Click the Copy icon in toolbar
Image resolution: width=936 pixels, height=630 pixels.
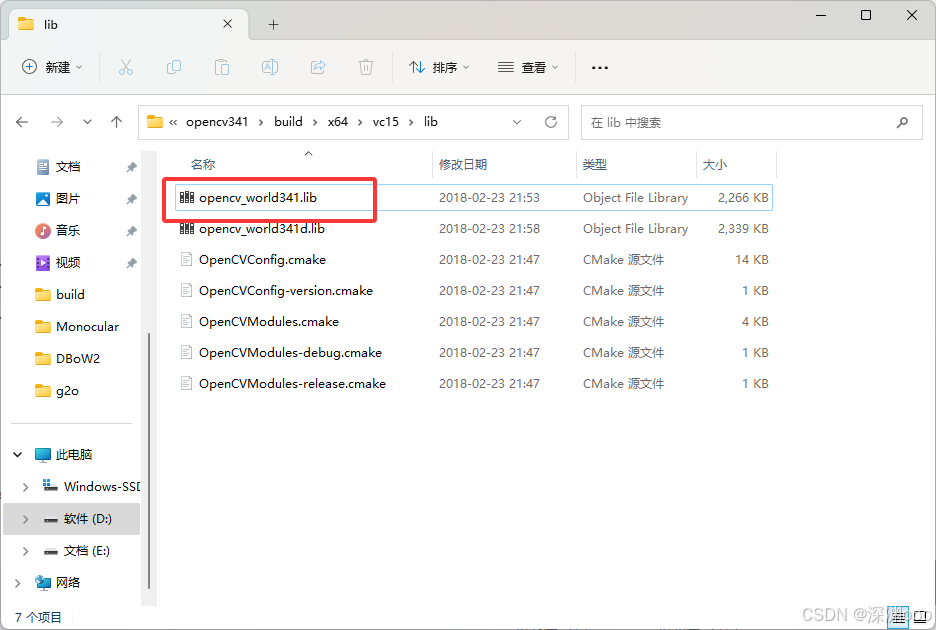point(174,67)
